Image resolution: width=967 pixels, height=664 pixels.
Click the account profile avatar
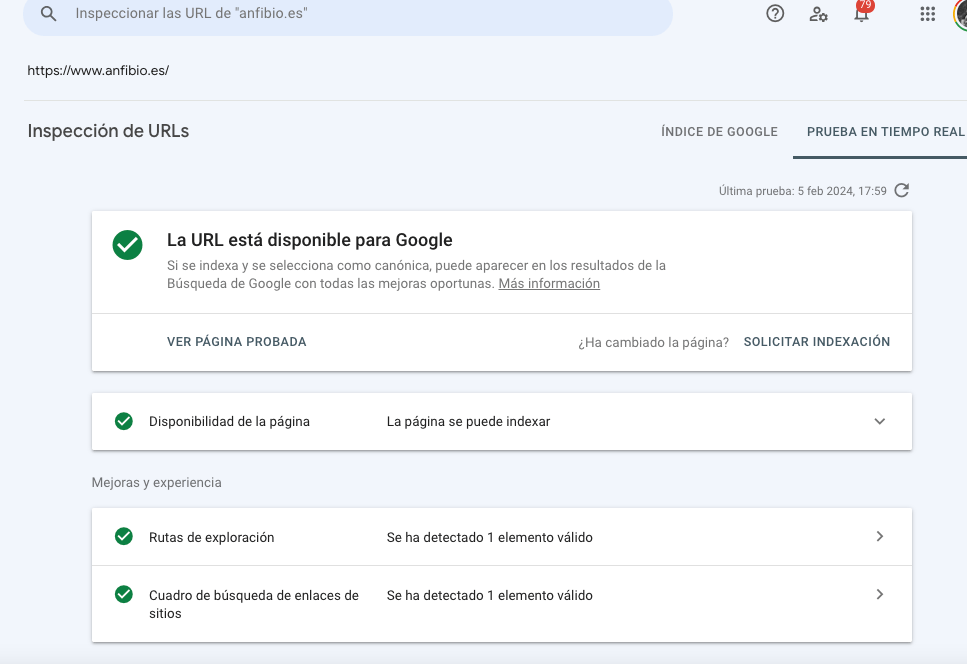click(x=961, y=14)
